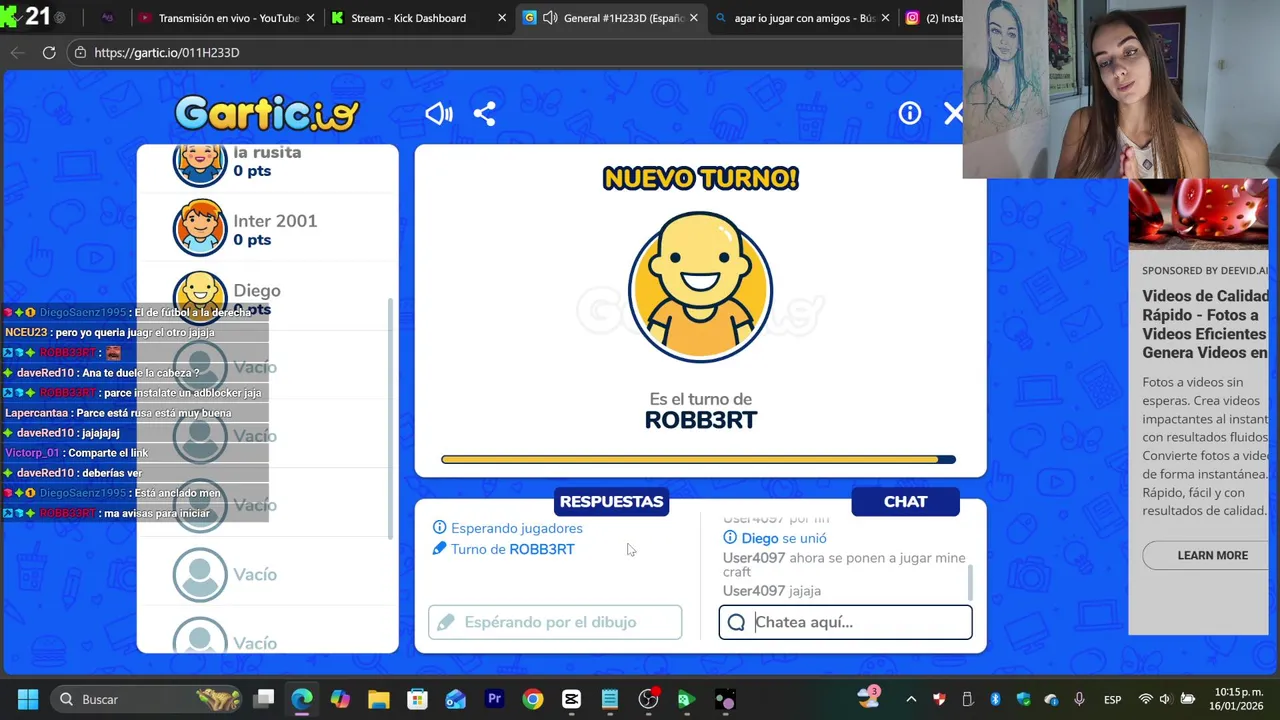The height and width of the screenshot is (720, 1280).
Task: Click the players list scrollbar
Action: pyautogui.click(x=390, y=417)
